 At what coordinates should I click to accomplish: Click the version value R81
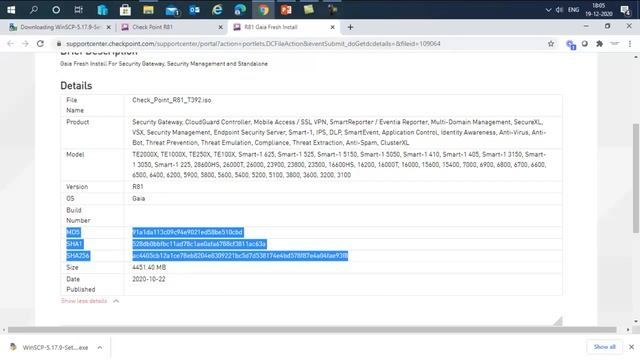click(x=138, y=187)
